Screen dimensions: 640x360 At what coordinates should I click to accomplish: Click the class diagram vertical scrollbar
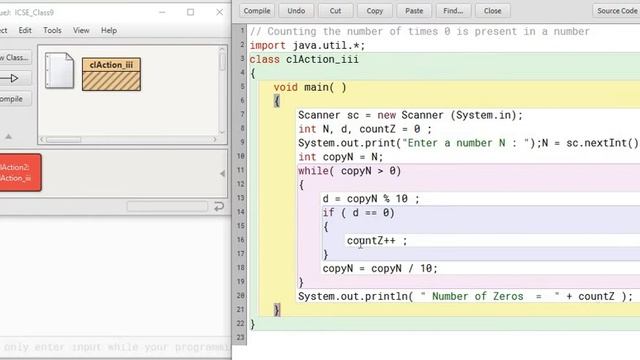pos(222,91)
